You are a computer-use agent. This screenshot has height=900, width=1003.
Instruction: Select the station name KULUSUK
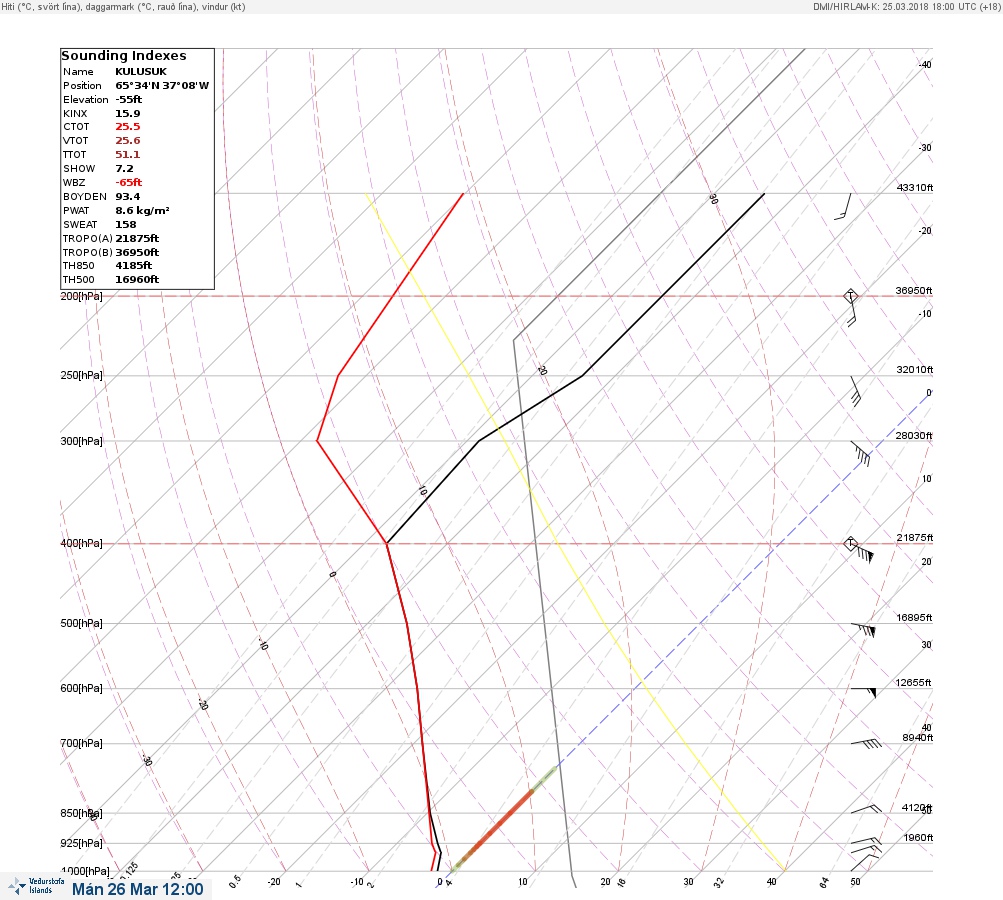pos(141,72)
